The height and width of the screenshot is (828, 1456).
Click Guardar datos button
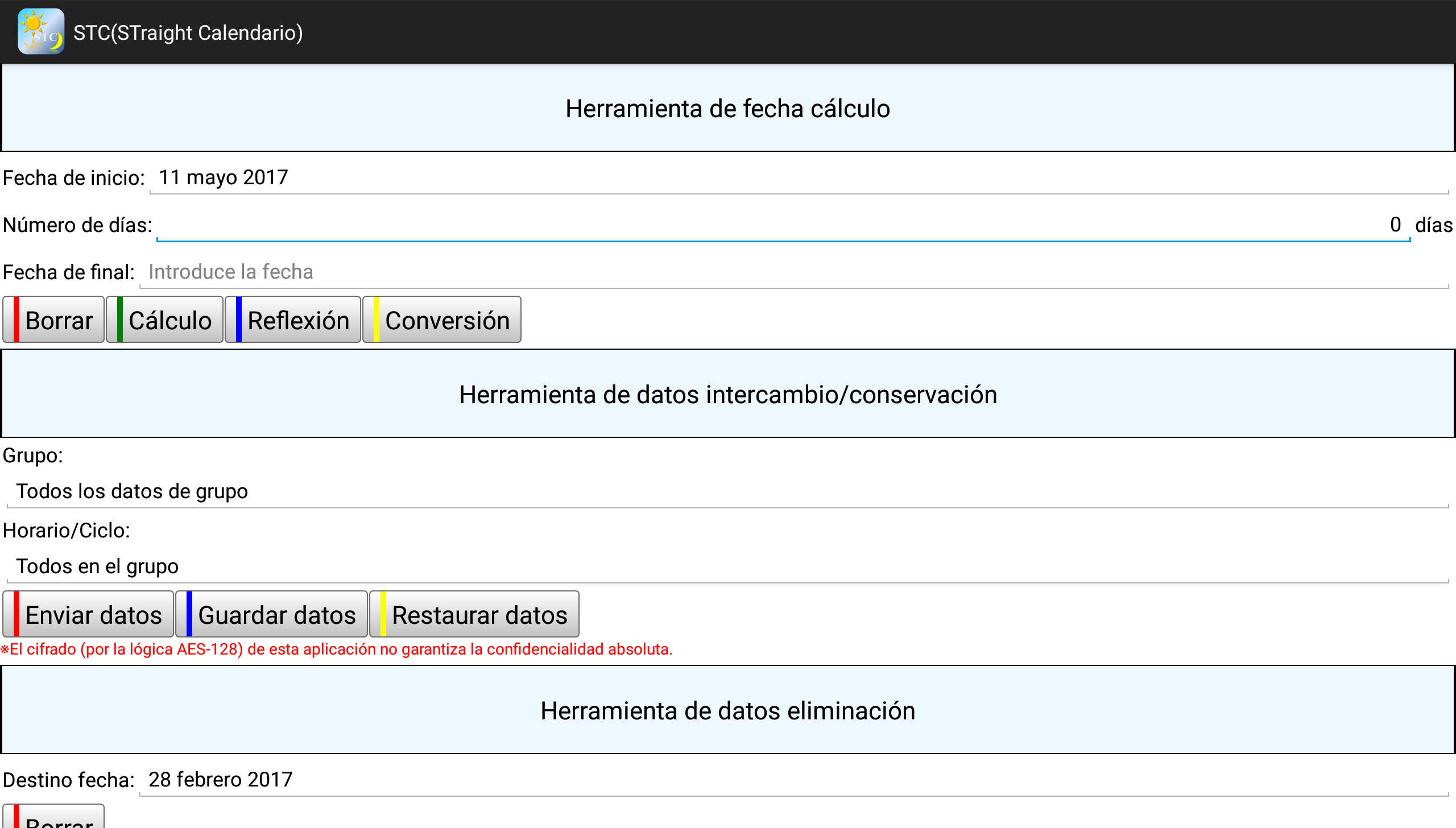pos(271,615)
